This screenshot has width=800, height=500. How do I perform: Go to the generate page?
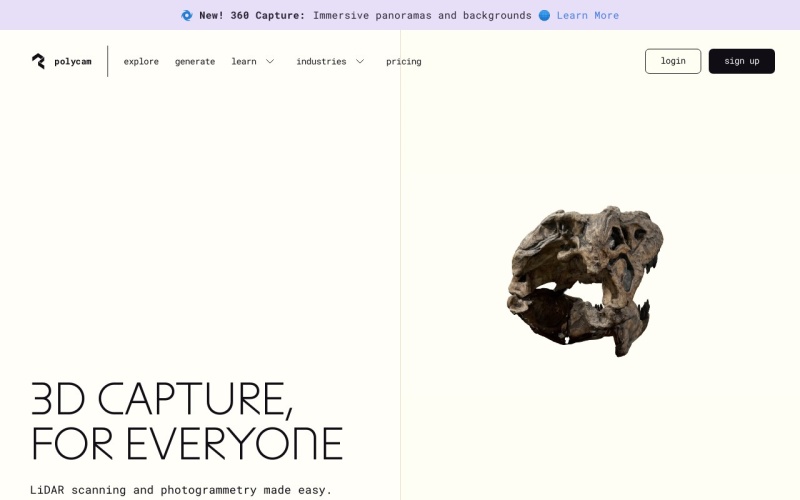[195, 61]
